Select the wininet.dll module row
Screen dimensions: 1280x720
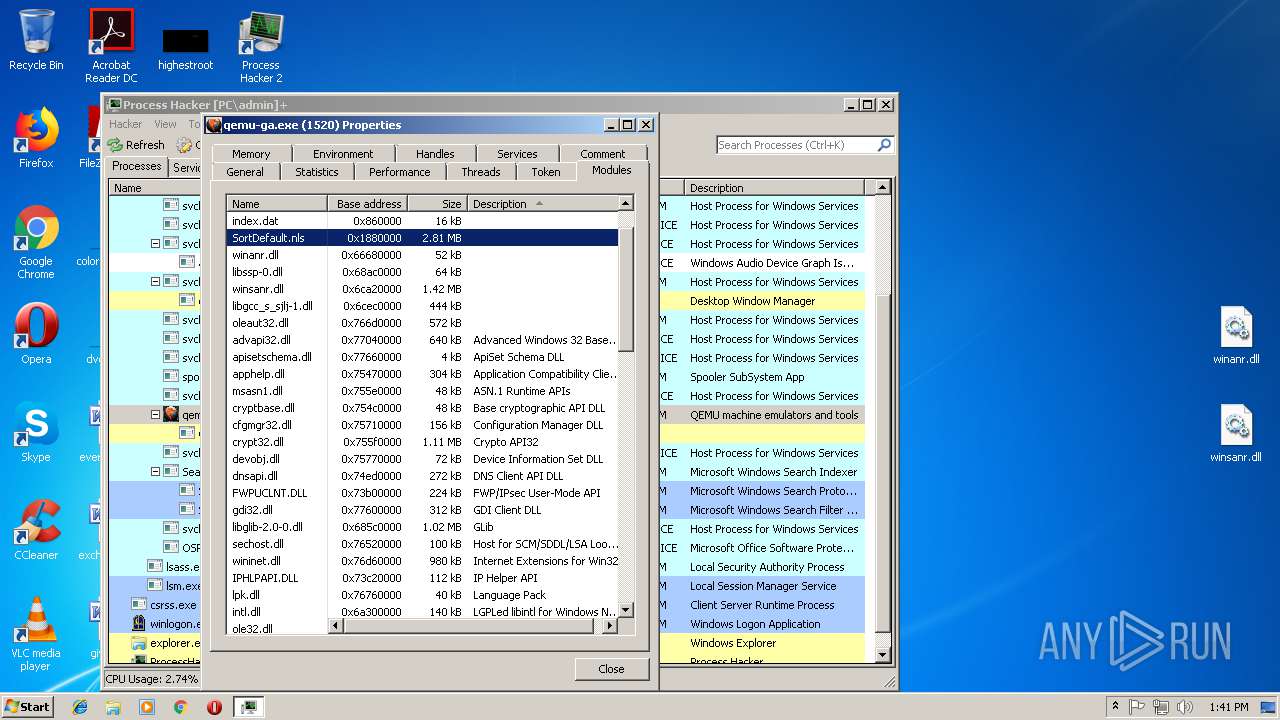pos(422,561)
